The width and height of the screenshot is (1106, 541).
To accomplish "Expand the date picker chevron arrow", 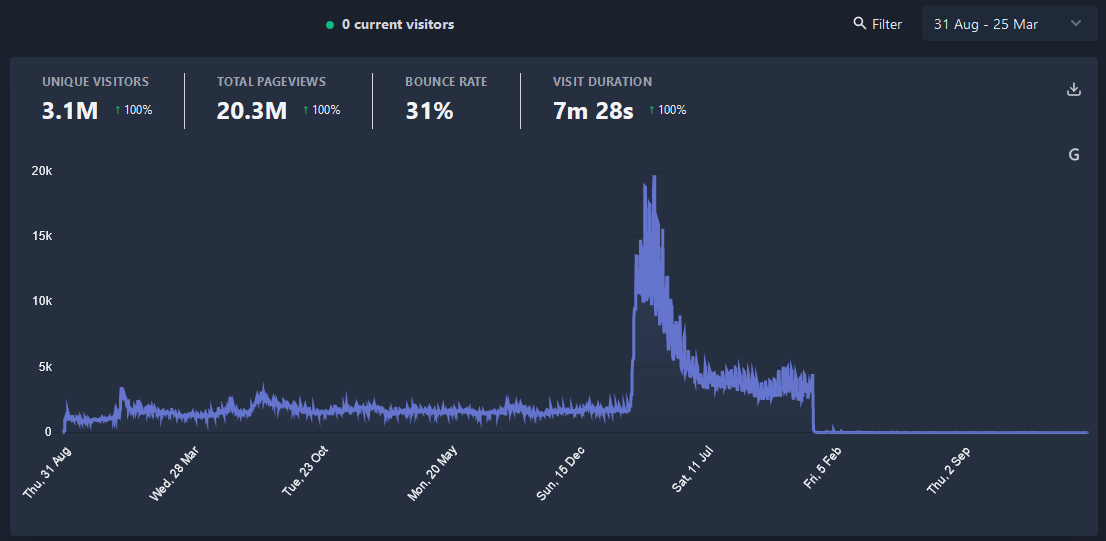I will click(x=1076, y=23).
